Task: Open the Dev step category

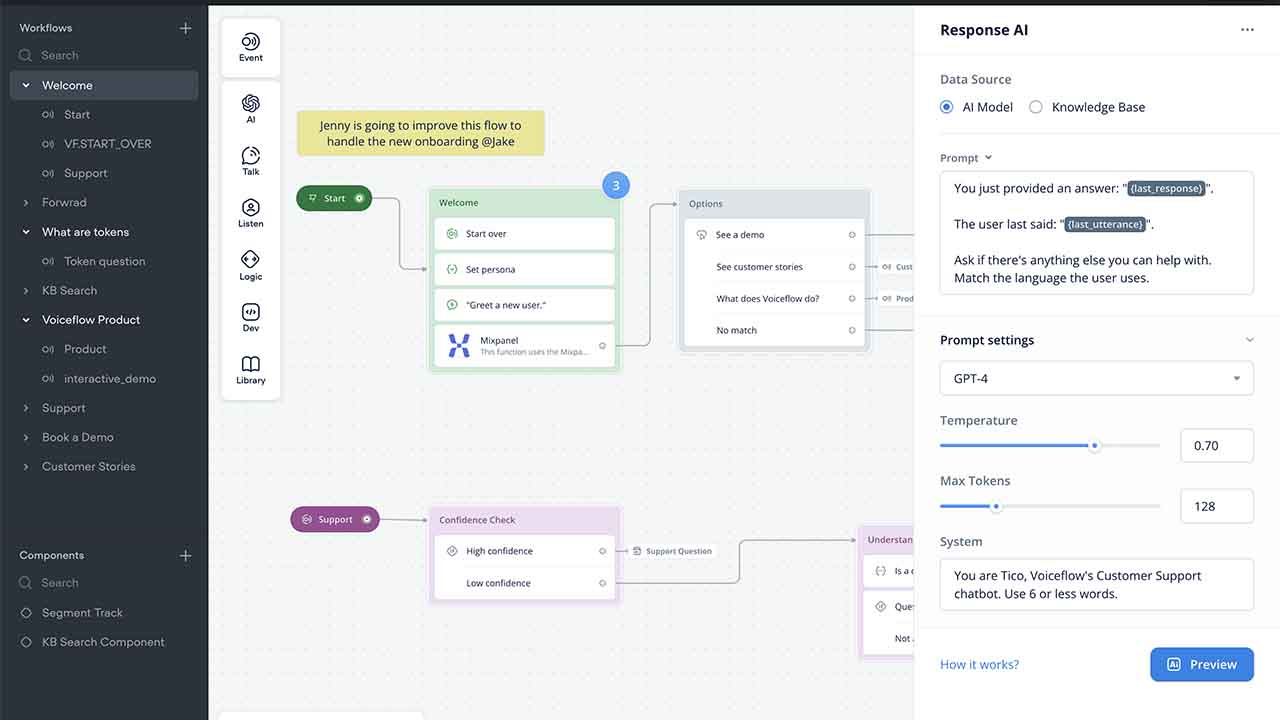Action: tap(251, 317)
